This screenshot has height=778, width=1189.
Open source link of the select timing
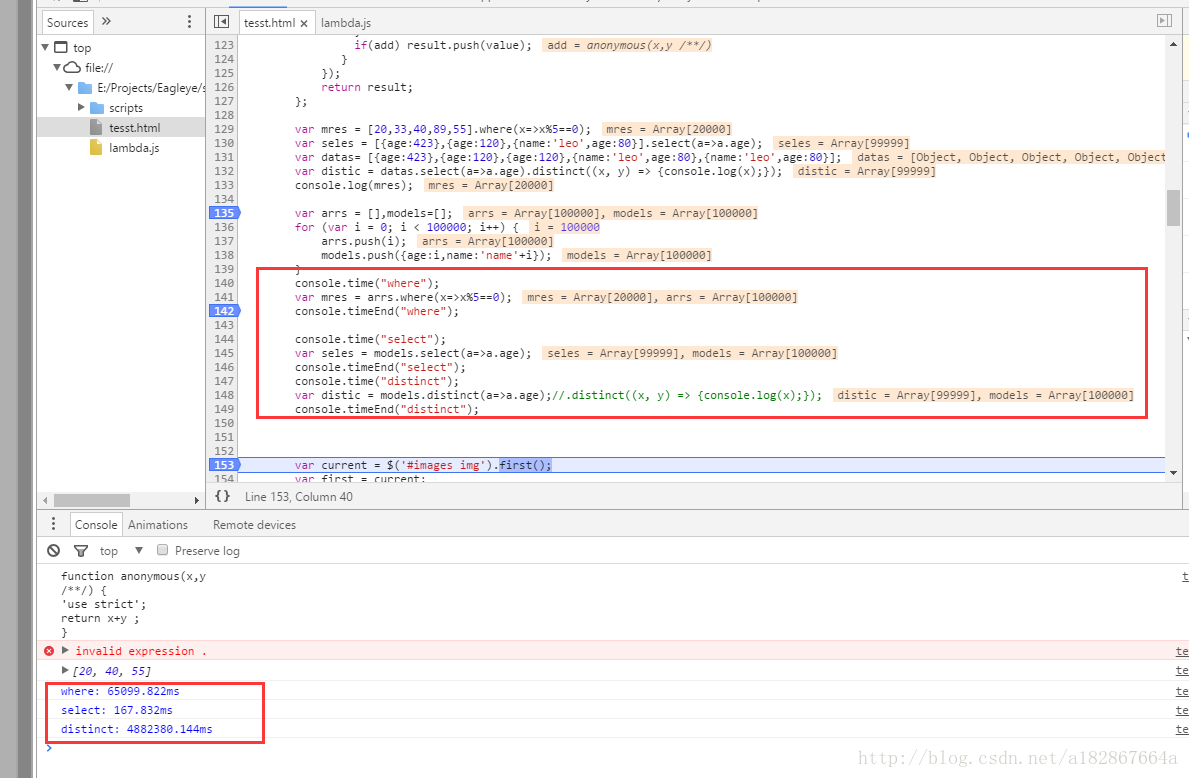pos(1181,710)
